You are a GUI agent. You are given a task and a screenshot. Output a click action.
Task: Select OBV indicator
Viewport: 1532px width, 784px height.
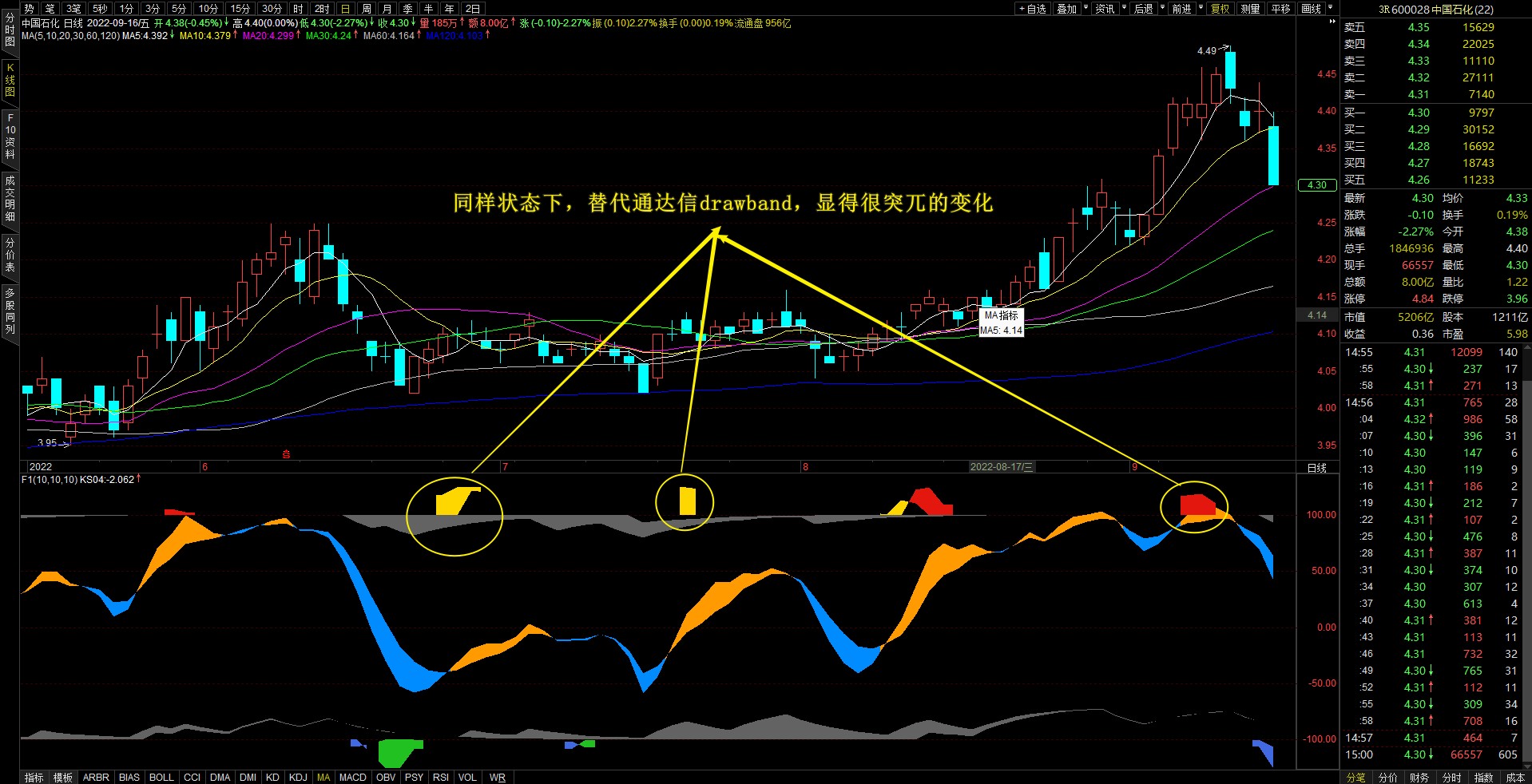[386, 777]
